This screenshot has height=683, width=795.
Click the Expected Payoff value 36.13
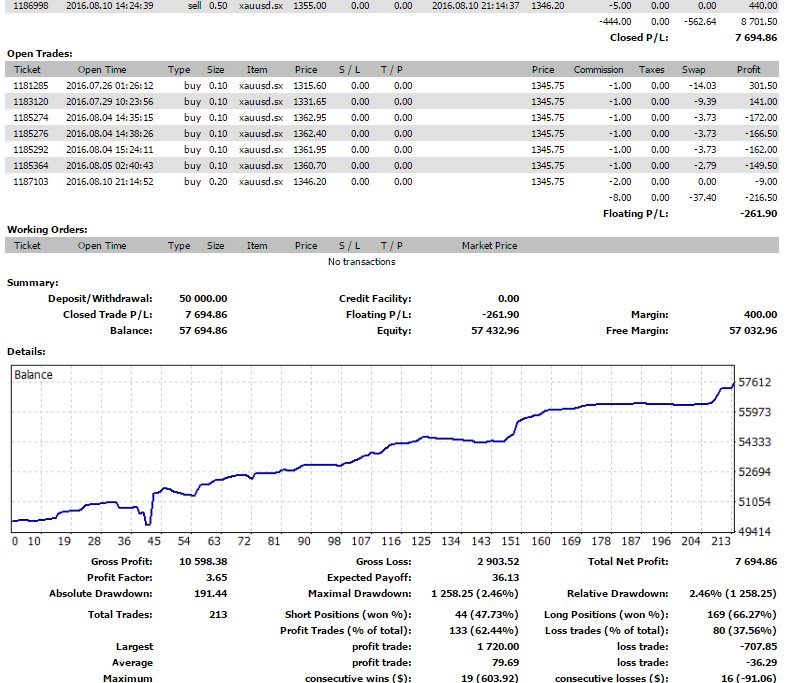(x=505, y=578)
